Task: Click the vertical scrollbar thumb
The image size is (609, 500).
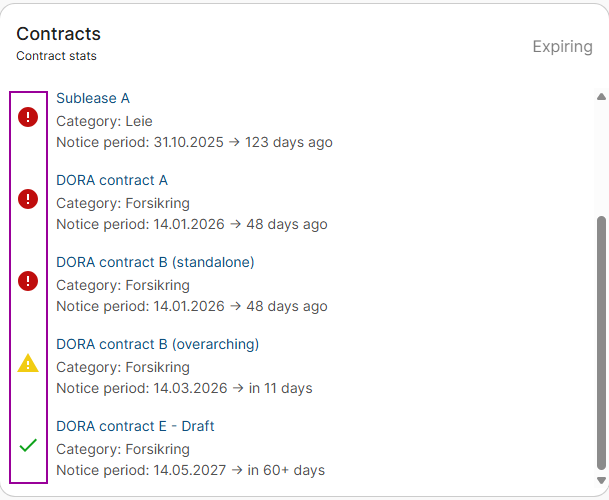Action: pos(601,340)
